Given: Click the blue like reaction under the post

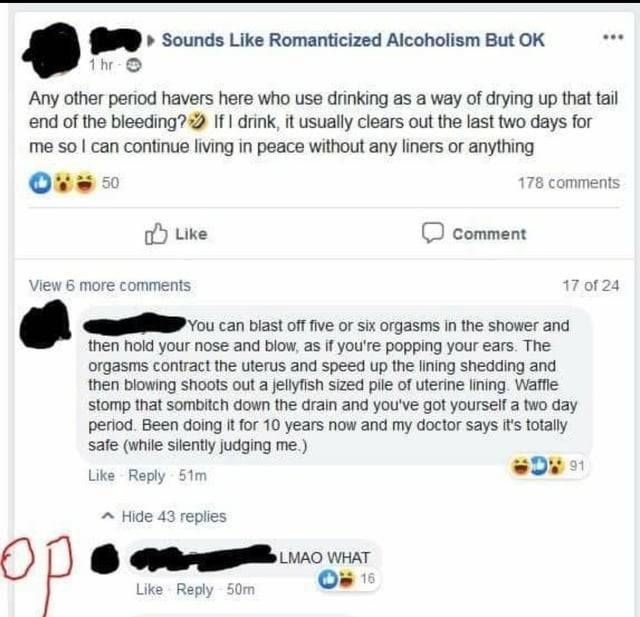Looking at the screenshot, I should point(40,183).
